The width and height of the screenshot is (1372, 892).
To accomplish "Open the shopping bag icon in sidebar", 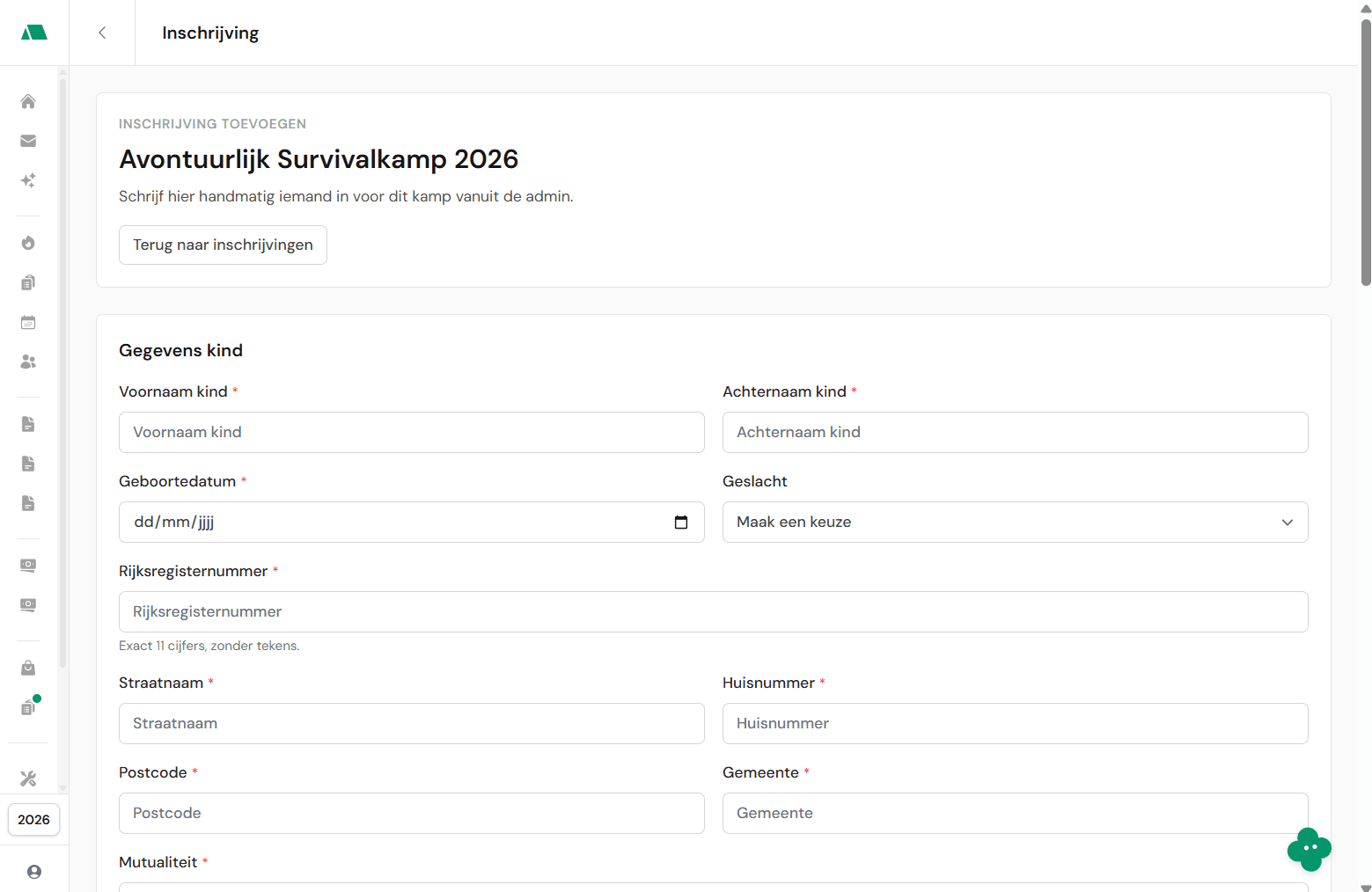I will tap(28, 668).
